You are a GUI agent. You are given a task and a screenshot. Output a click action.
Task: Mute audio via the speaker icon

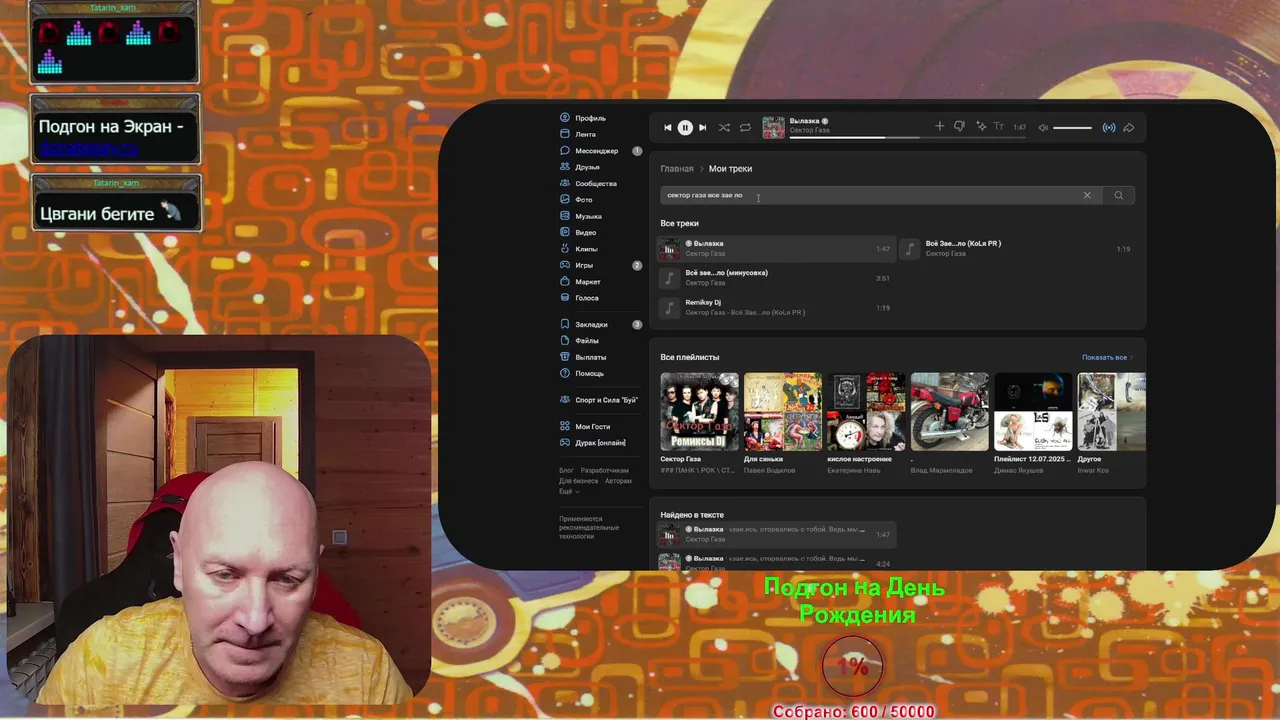[x=1043, y=127]
